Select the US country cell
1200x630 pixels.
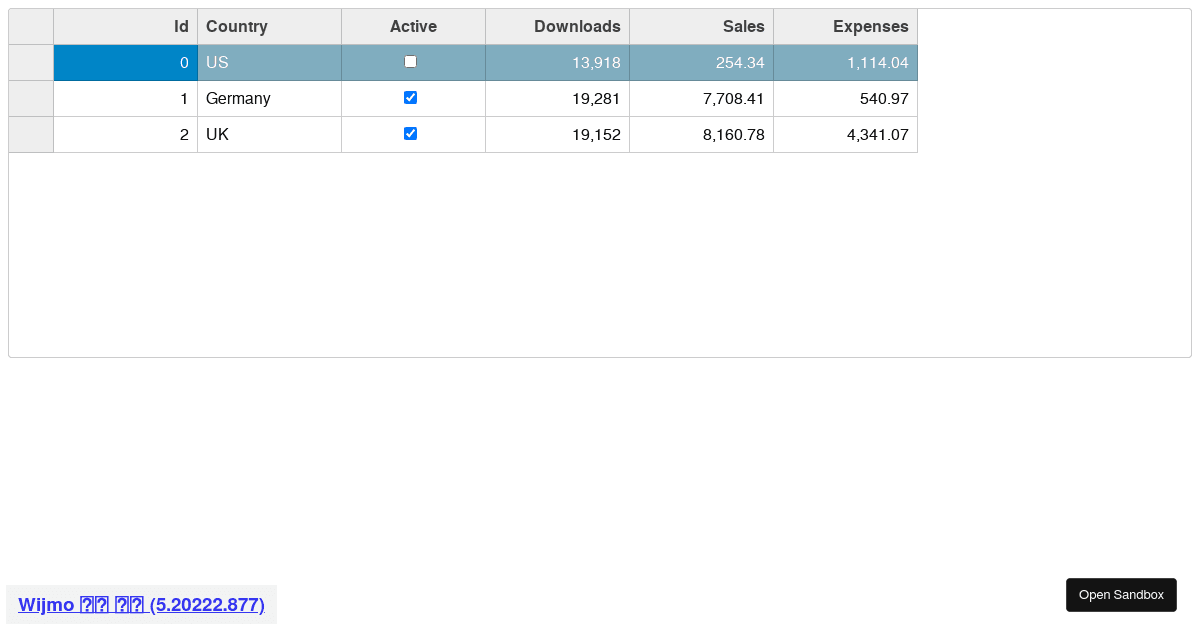(269, 62)
